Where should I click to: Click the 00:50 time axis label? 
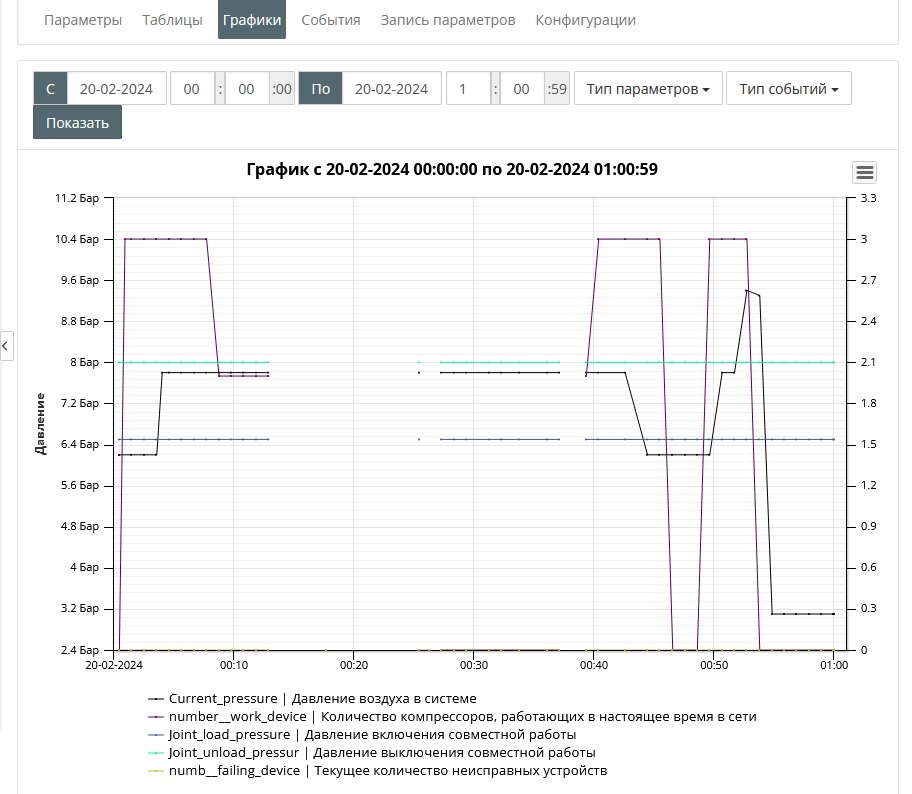pos(714,665)
